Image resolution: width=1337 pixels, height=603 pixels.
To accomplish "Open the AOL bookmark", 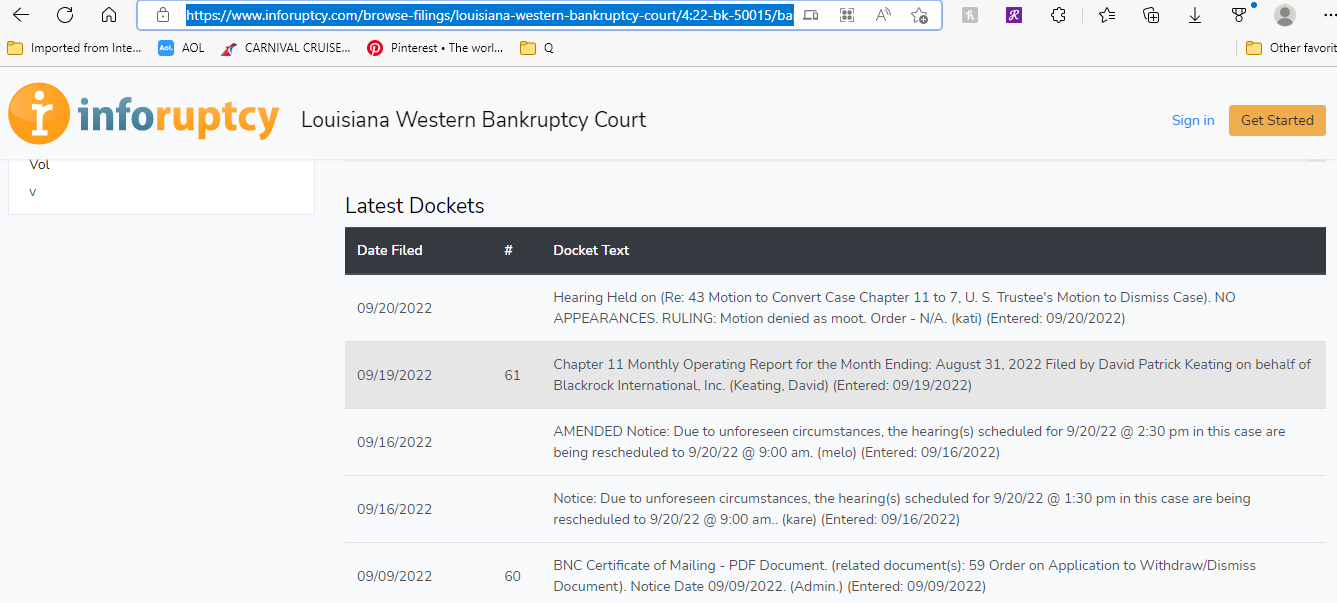I will [x=181, y=48].
